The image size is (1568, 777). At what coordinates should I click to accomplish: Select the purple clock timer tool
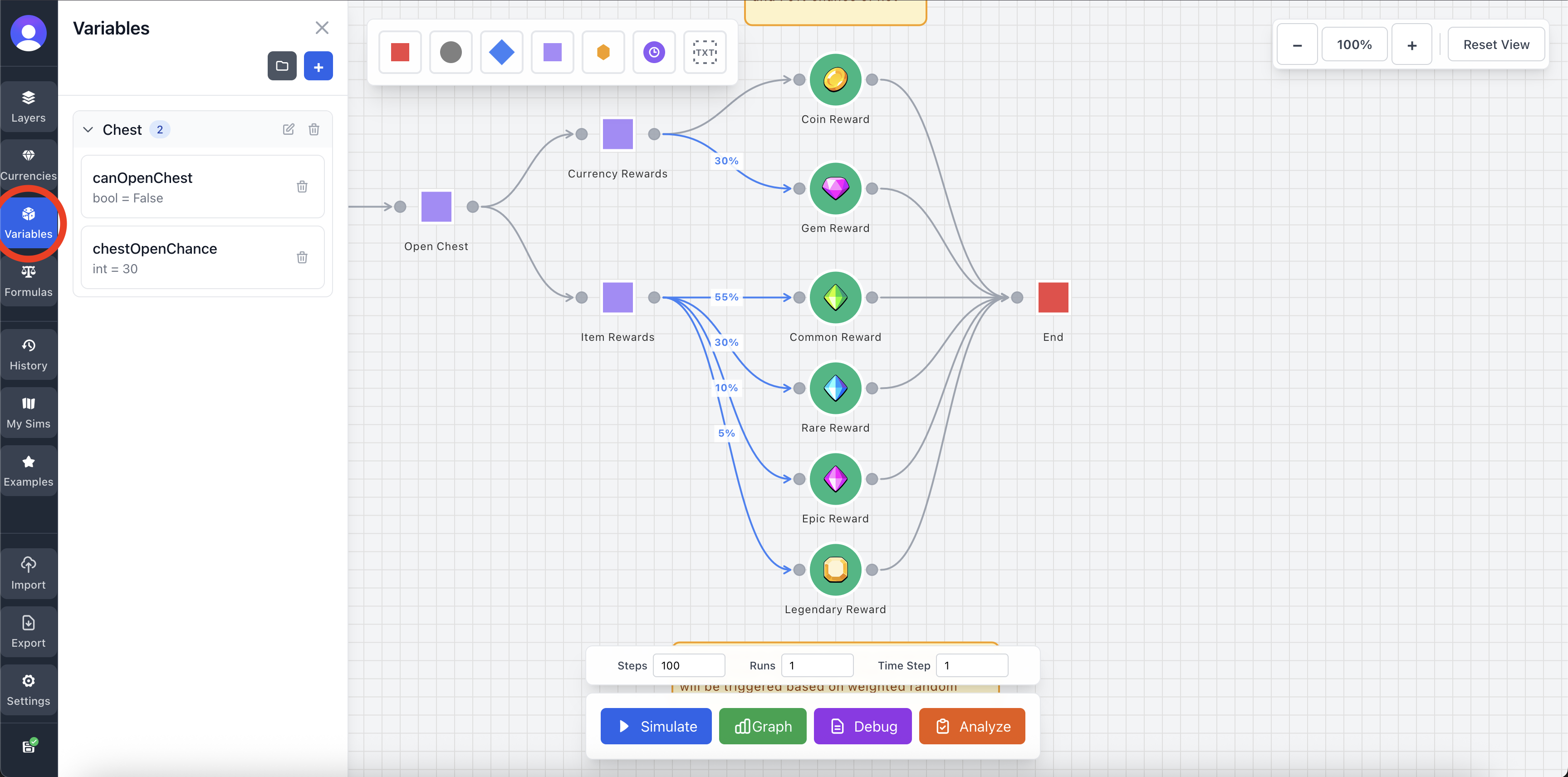coord(654,52)
